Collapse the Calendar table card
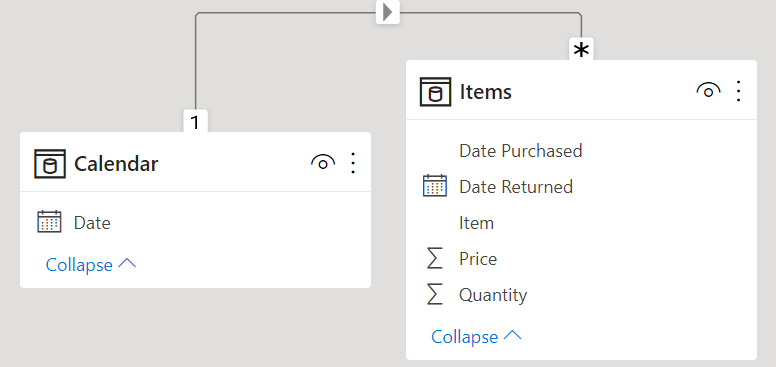Screen dimensions: 776x367 click(x=91, y=265)
